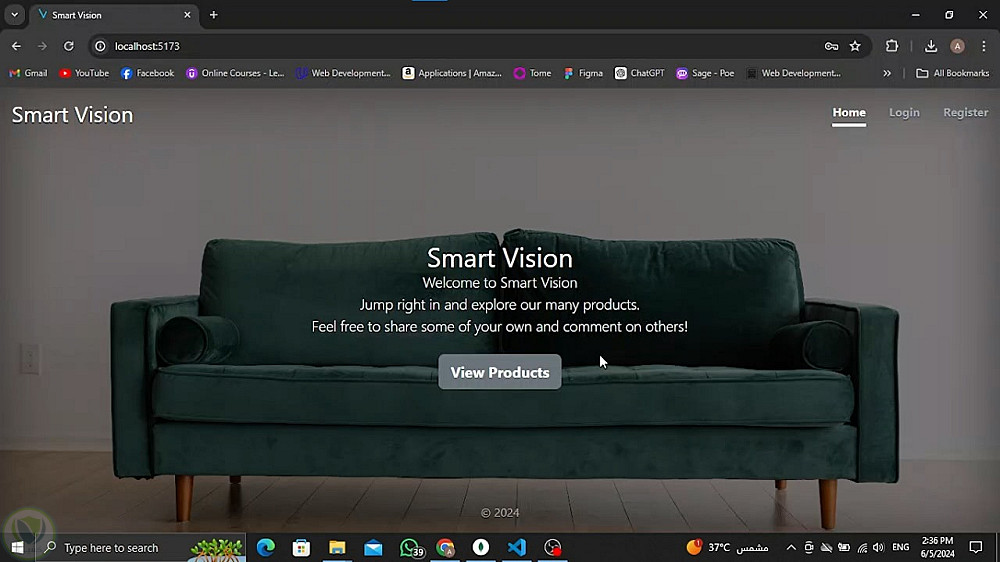Open the ChatGPT bookmark
This screenshot has width=1000, height=562.
(640, 73)
